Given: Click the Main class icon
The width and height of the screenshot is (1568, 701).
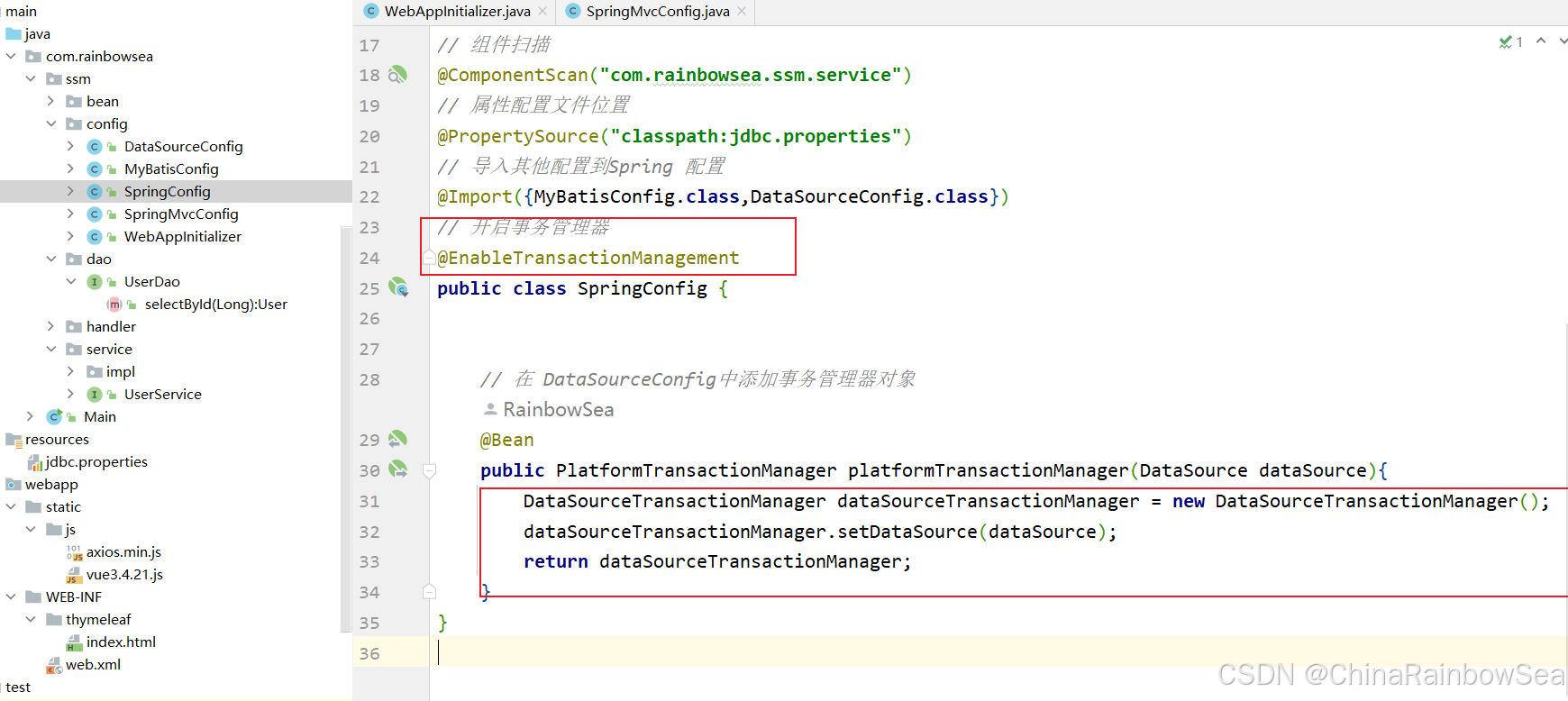Looking at the screenshot, I should point(55,417).
